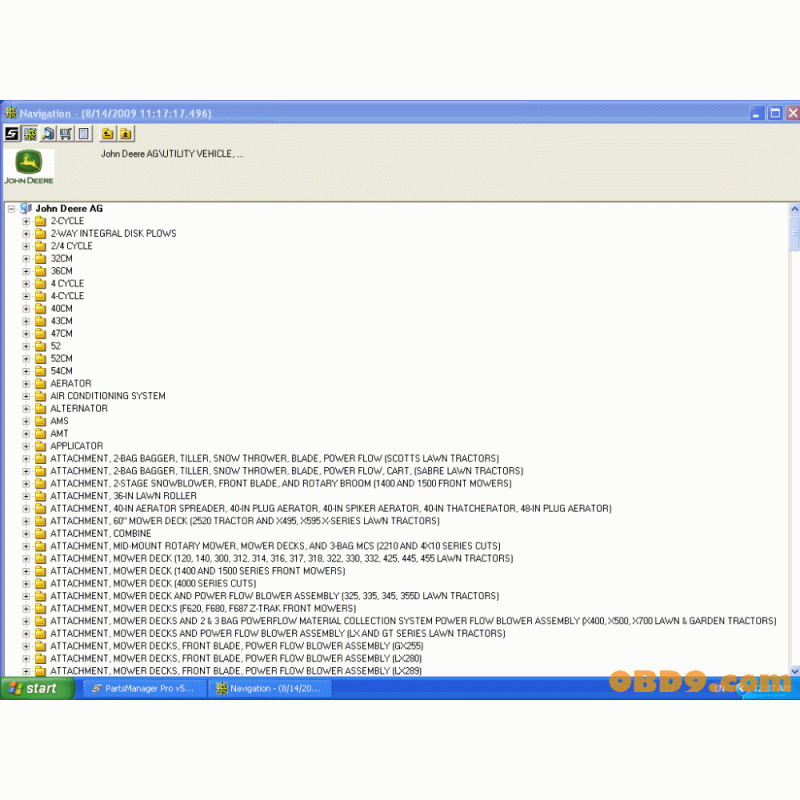Click folder icon beside ATTACHMENT, 36-IN LAWN ROLLER

[41, 496]
